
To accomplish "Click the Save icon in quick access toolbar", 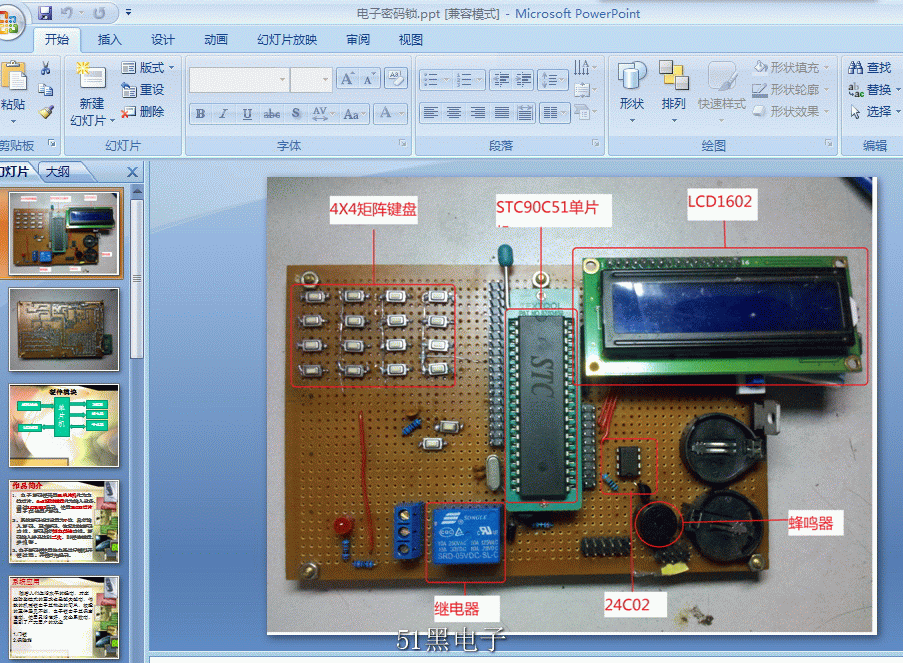I will (x=45, y=13).
